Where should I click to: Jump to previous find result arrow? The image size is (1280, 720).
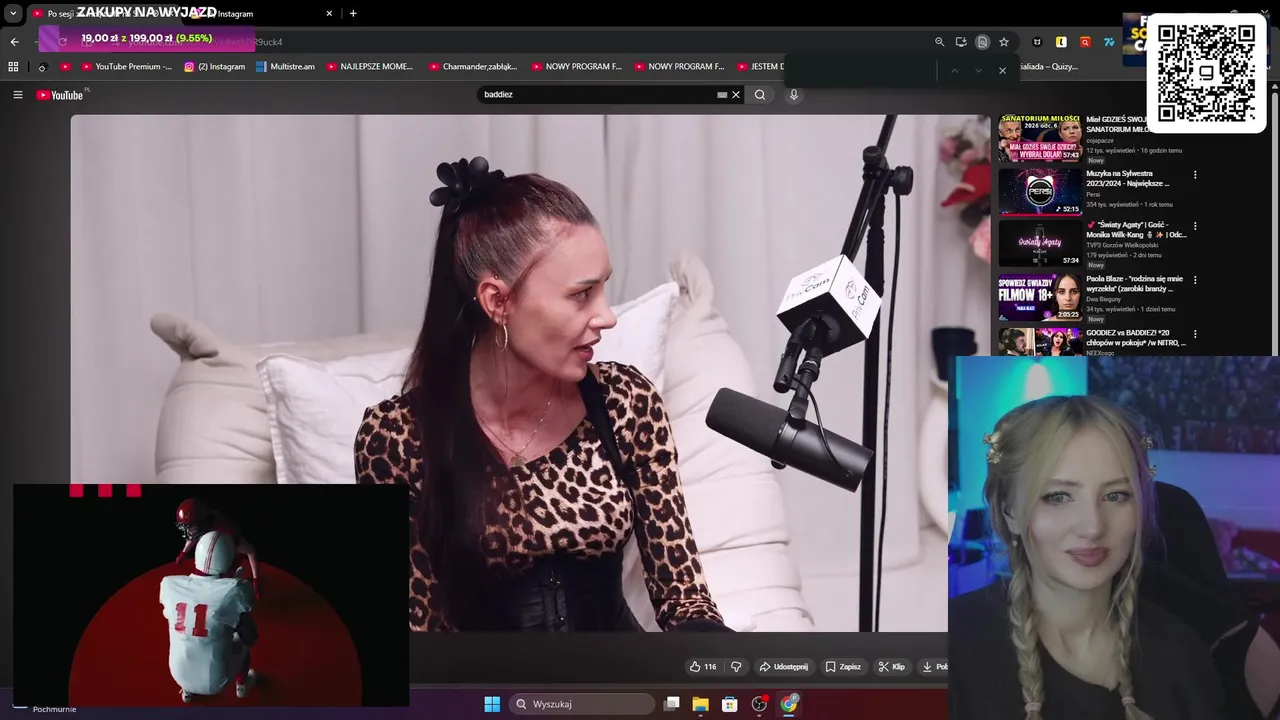tap(954, 71)
